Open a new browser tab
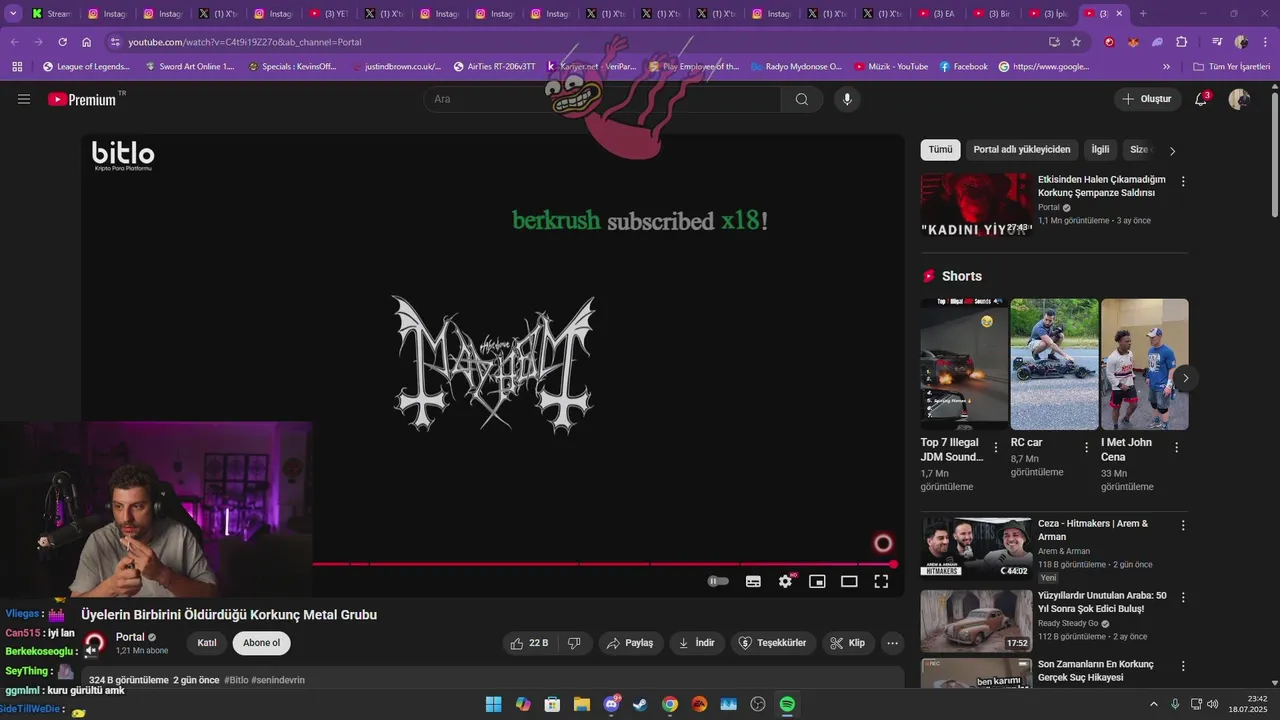 [x=1143, y=14]
